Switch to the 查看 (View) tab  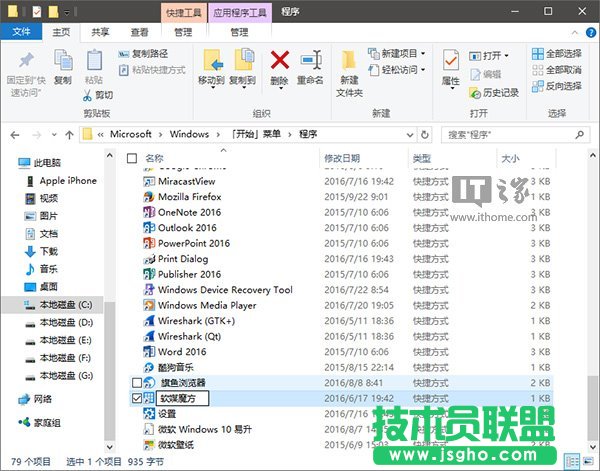coord(139,32)
